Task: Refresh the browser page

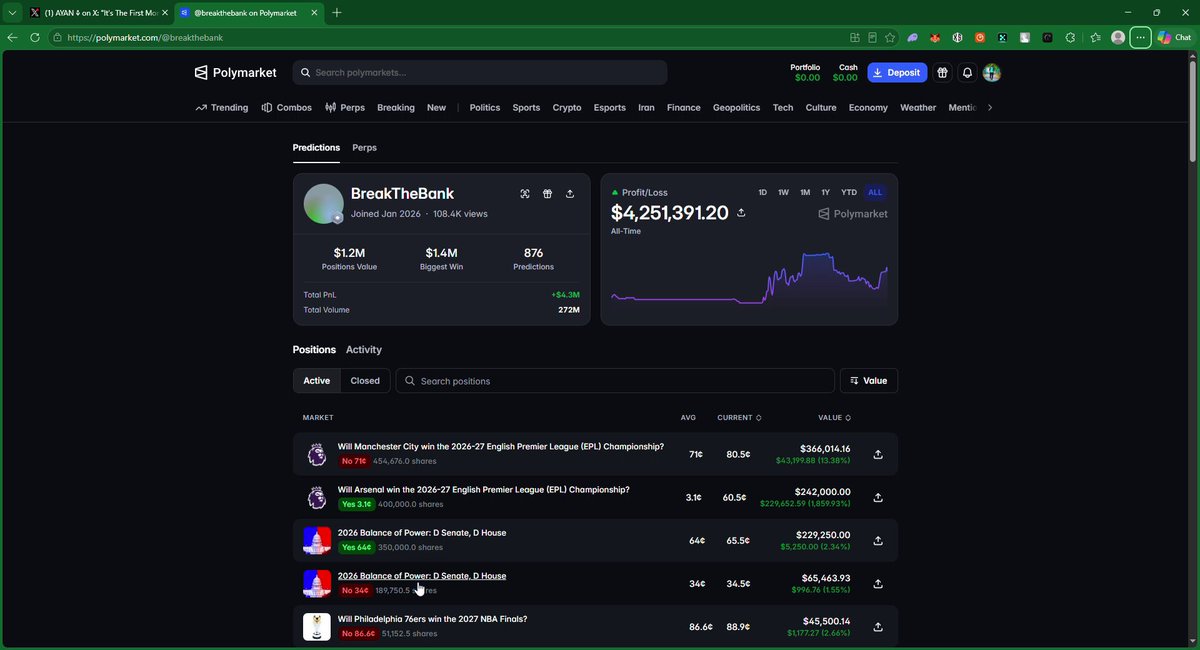Action: (x=35, y=37)
